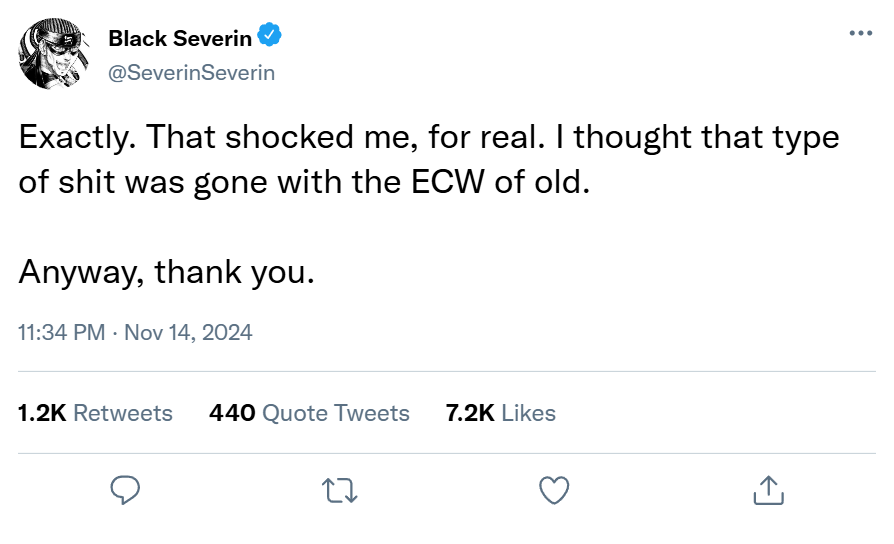Click the Nov 14, 2024 date

tap(188, 332)
